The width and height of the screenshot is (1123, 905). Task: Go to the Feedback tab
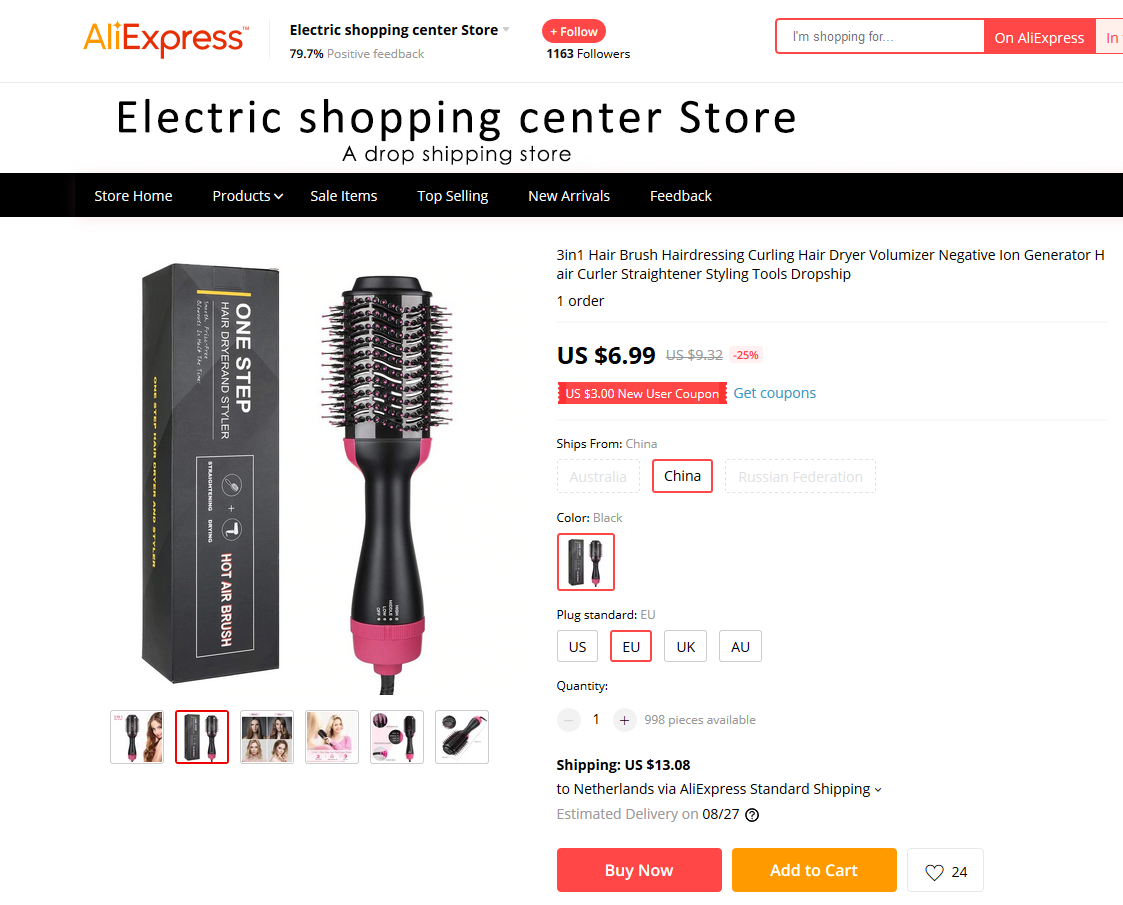(x=680, y=196)
